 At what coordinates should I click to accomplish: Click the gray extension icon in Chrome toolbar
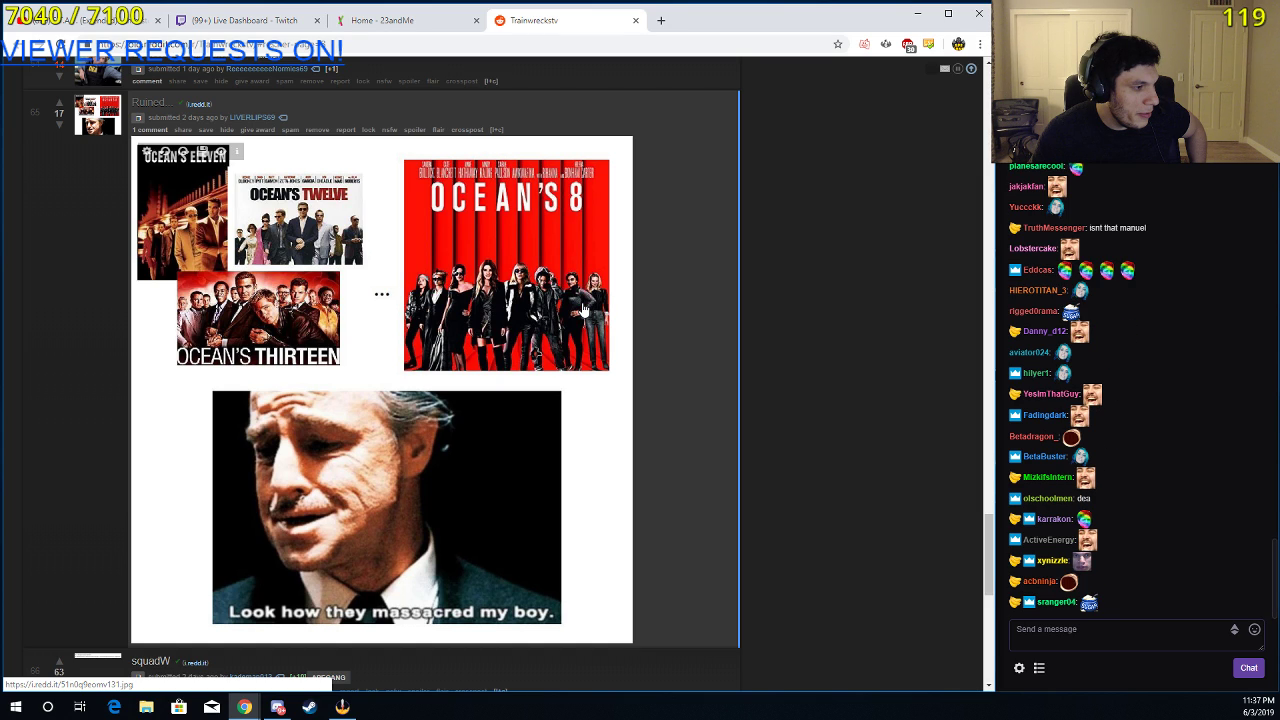(x=886, y=44)
